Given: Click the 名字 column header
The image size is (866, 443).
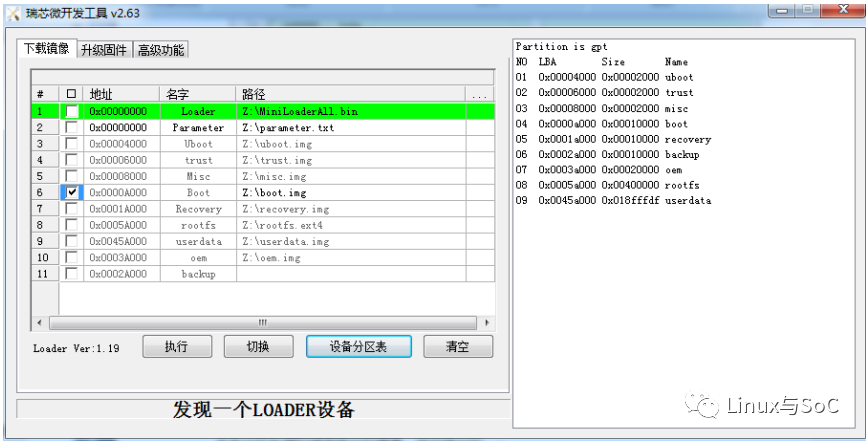Looking at the screenshot, I should click(198, 94).
